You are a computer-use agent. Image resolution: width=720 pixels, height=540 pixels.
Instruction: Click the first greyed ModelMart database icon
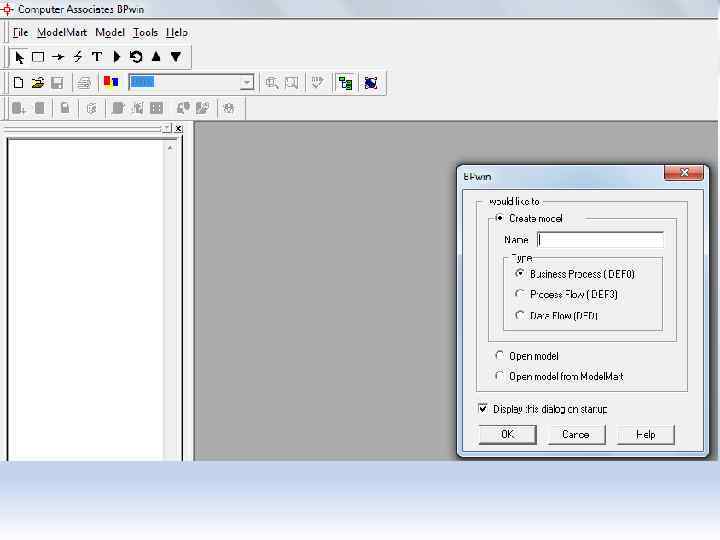(x=18, y=108)
